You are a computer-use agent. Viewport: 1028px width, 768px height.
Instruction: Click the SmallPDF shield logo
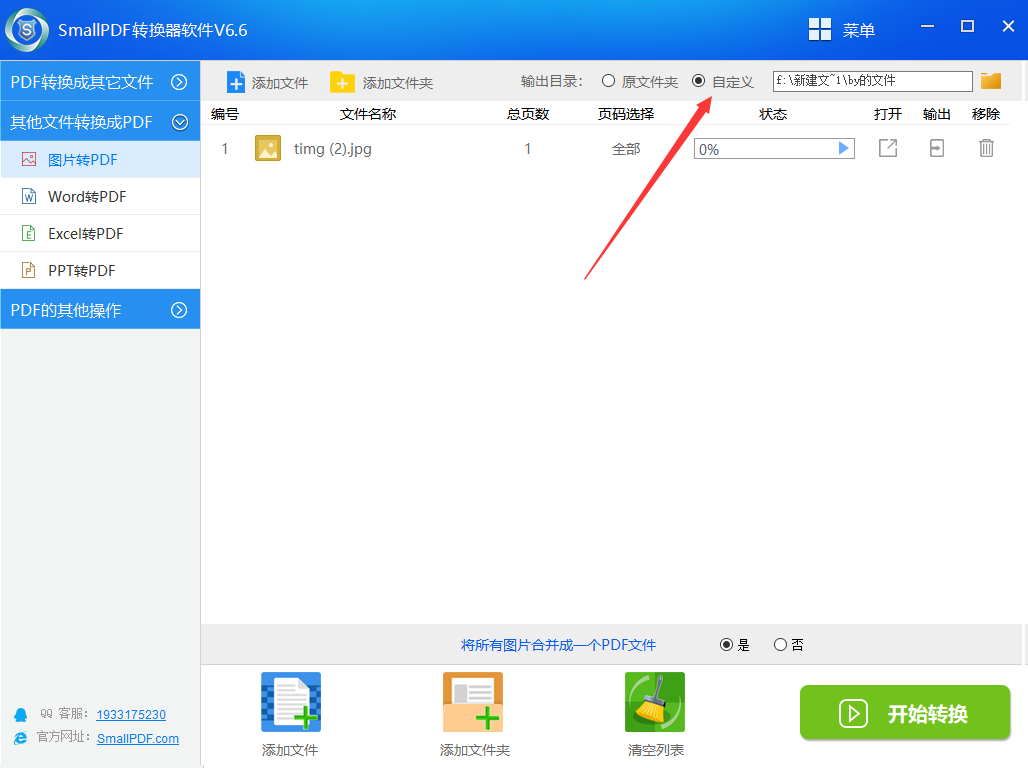(x=27, y=30)
